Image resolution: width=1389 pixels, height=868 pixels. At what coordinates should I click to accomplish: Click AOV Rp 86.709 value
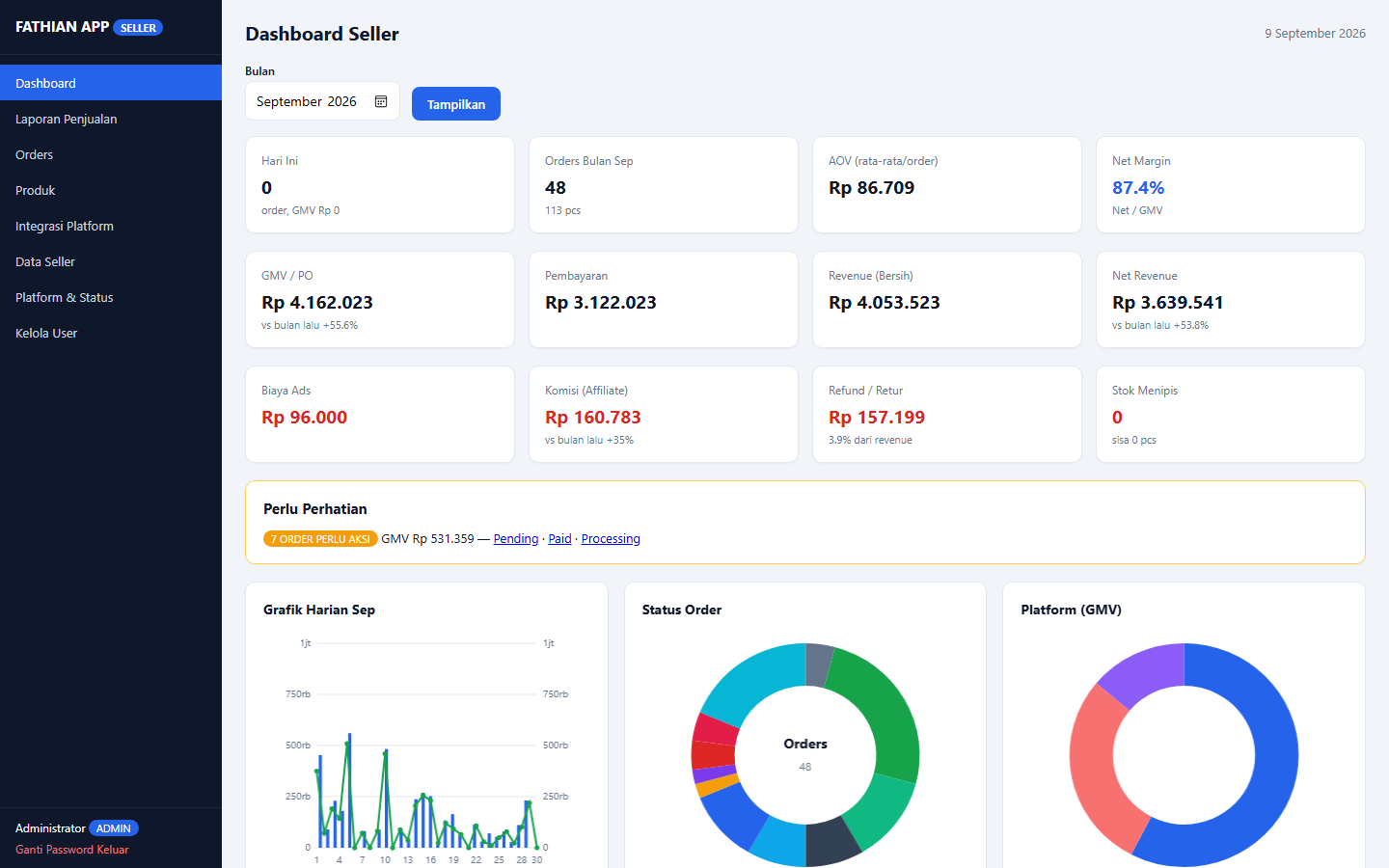(872, 188)
